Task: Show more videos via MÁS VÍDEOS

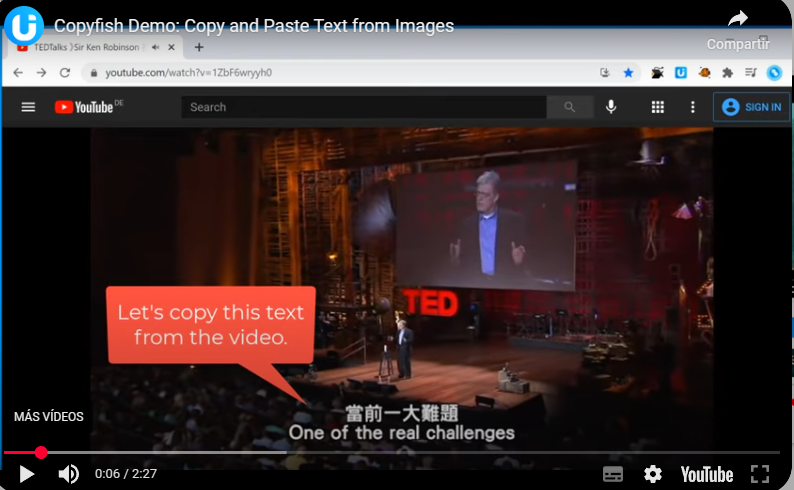Action: (x=49, y=417)
